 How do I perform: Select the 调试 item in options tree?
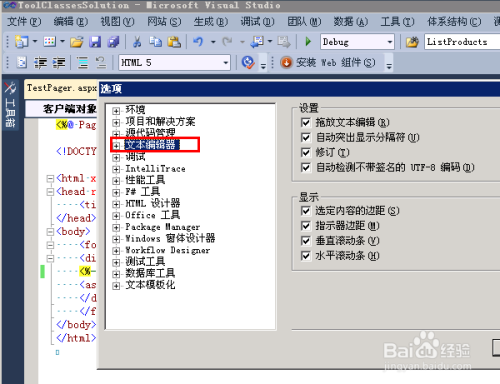135,157
